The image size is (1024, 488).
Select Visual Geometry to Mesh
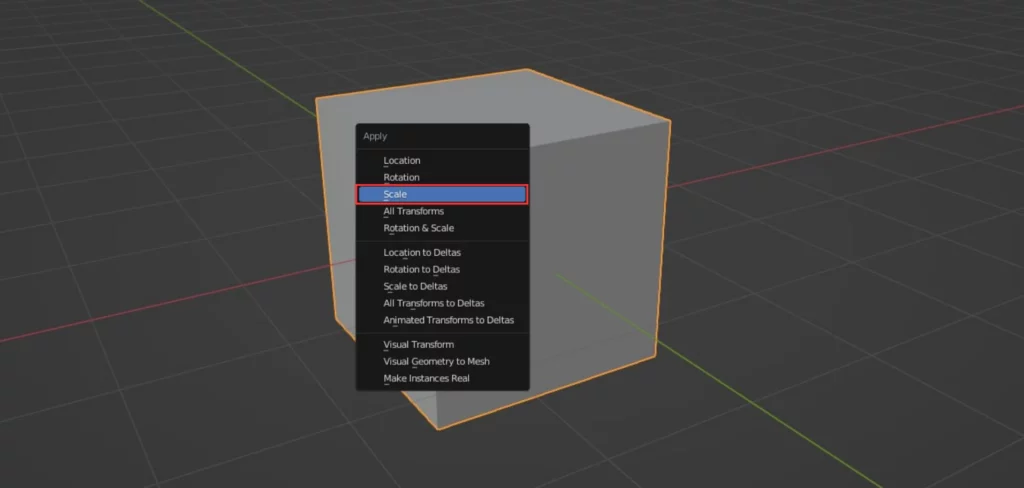pos(442,362)
